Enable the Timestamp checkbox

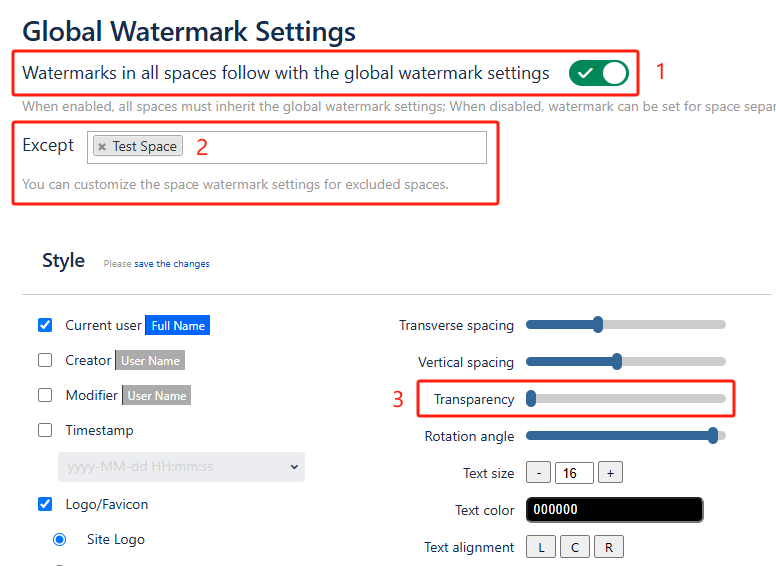(x=45, y=430)
